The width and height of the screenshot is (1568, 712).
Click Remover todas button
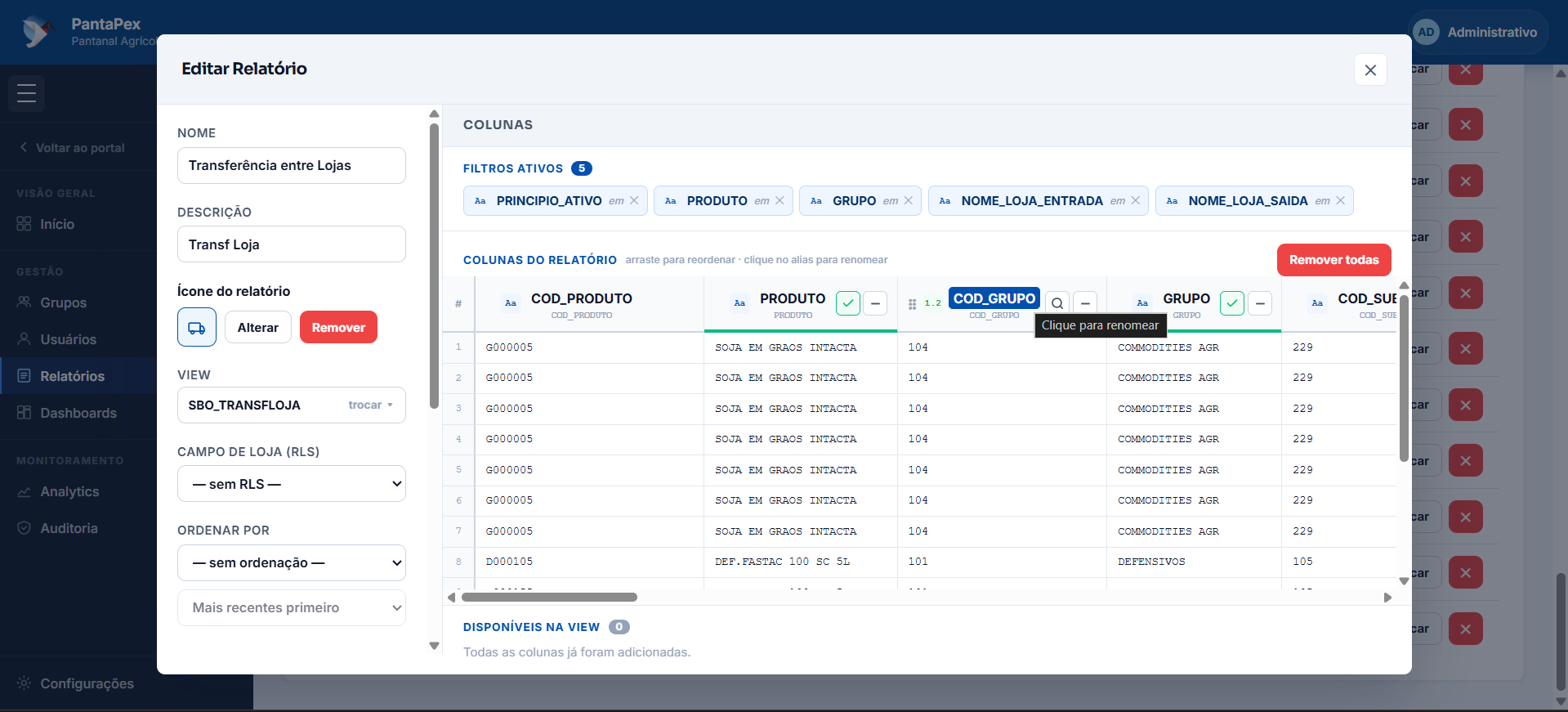pos(1333,260)
